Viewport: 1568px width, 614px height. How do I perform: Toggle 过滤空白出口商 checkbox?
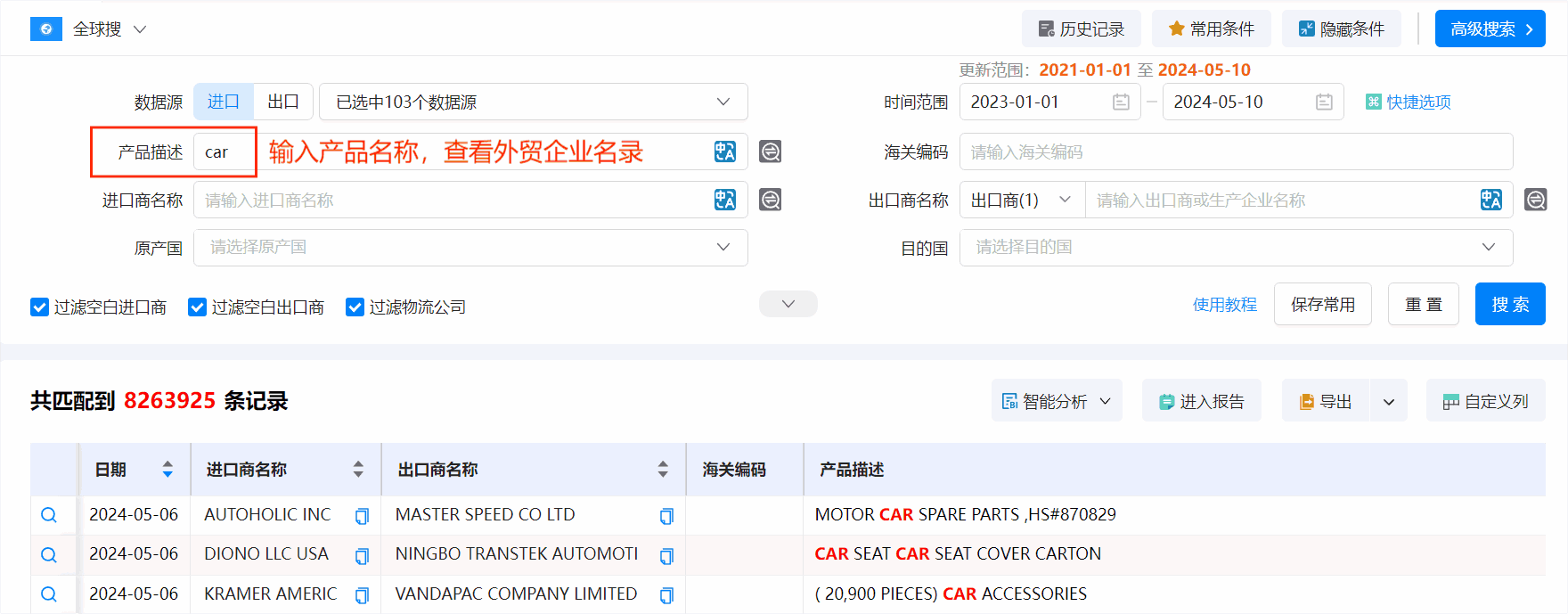[x=197, y=307]
